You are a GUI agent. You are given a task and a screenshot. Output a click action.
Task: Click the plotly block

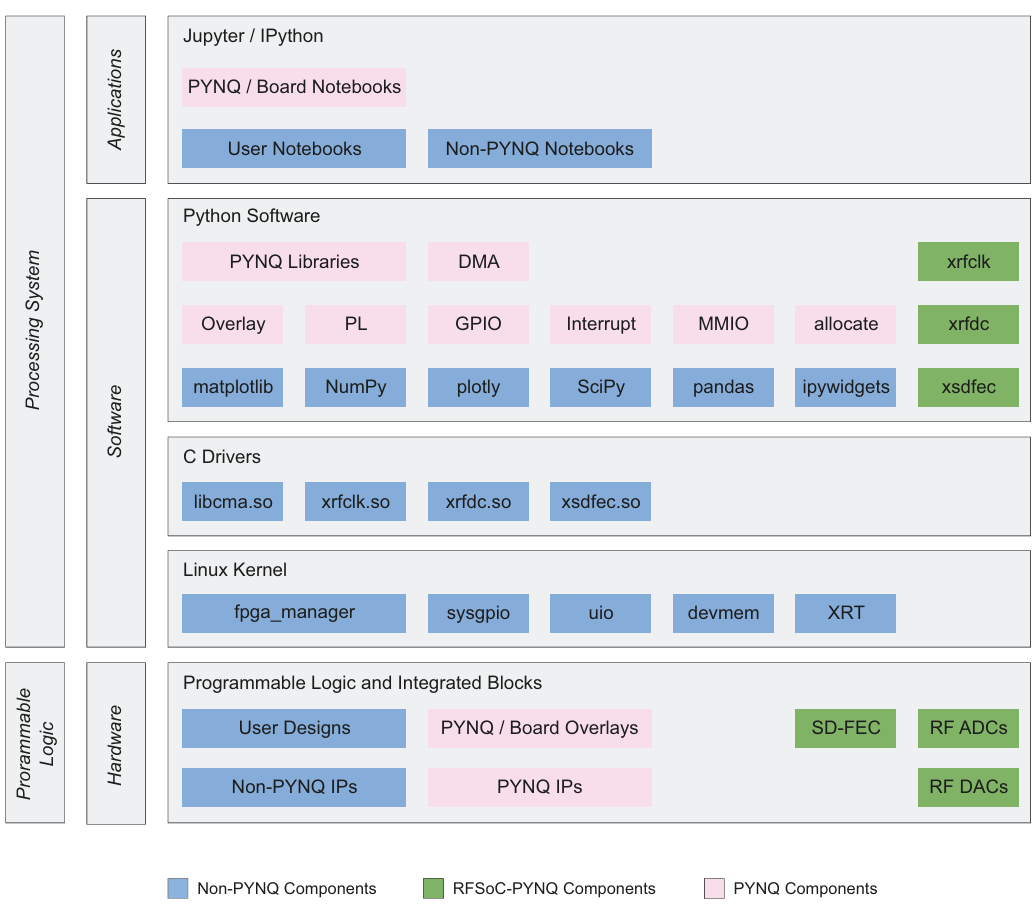pos(478,387)
